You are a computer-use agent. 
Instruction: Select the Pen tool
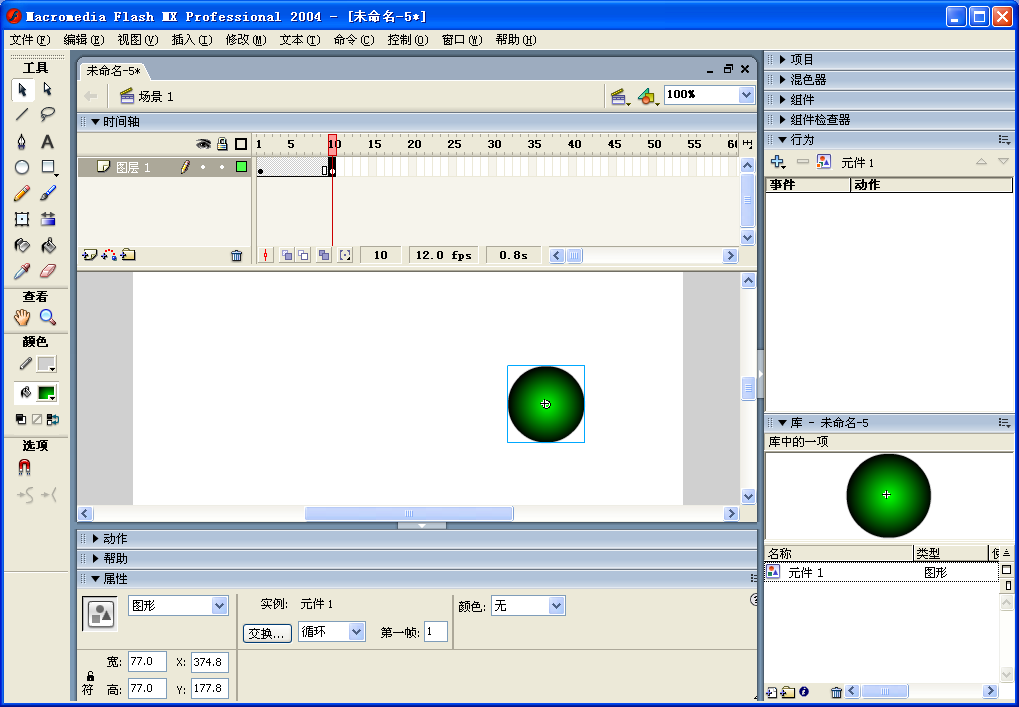tap(21, 141)
